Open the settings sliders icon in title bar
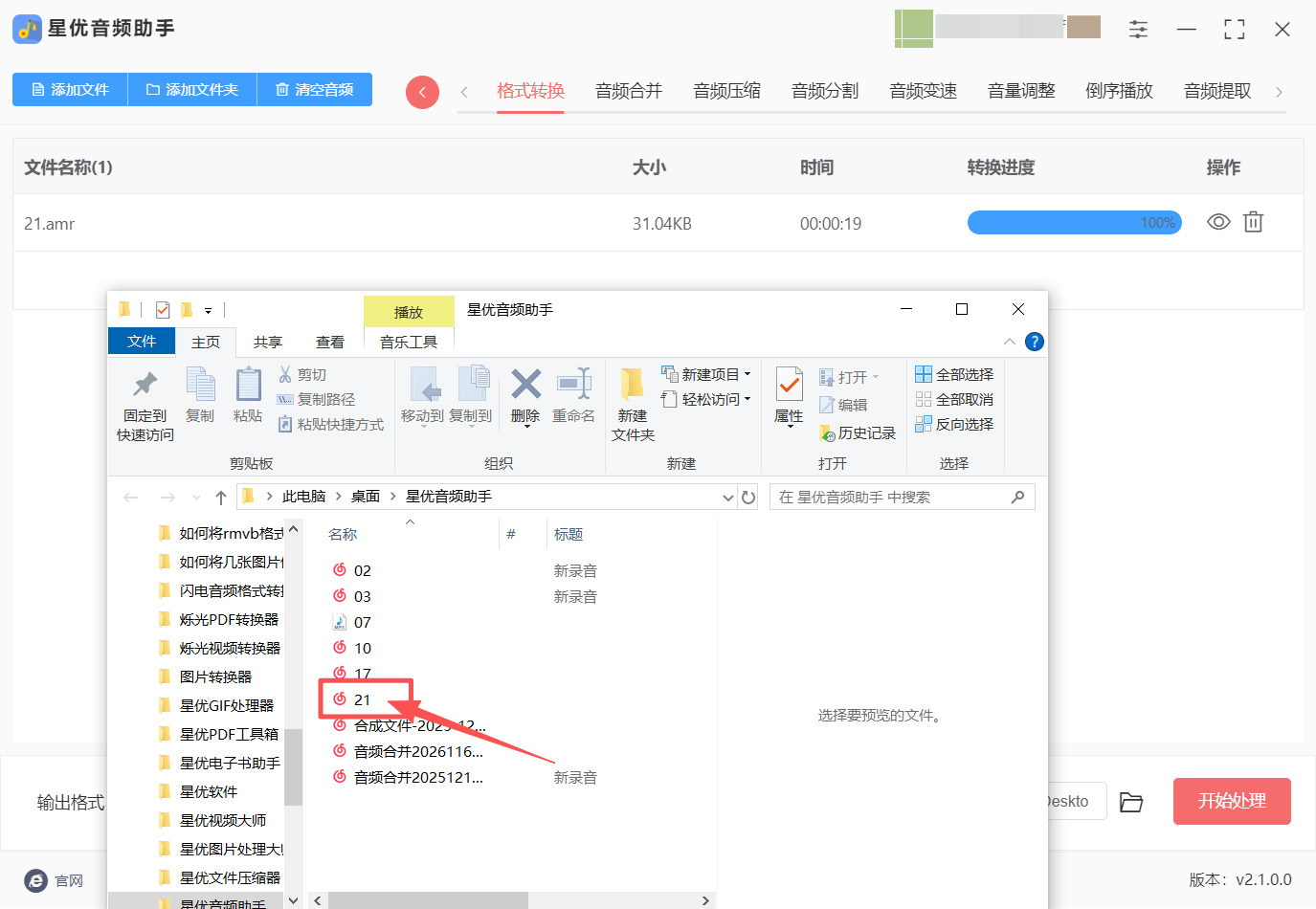This screenshot has width=1316, height=909. [x=1138, y=30]
